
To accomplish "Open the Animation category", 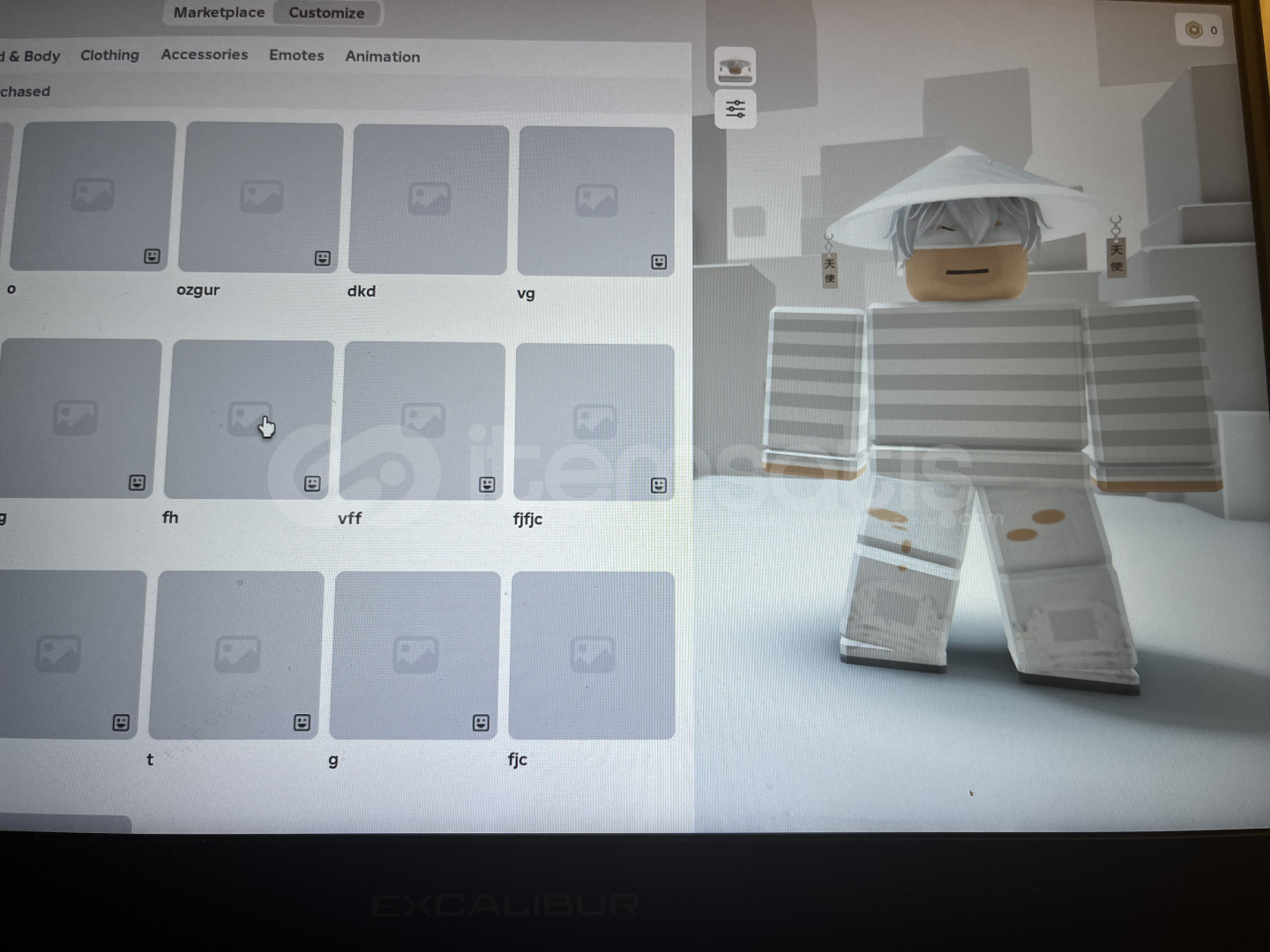I will pyautogui.click(x=382, y=56).
